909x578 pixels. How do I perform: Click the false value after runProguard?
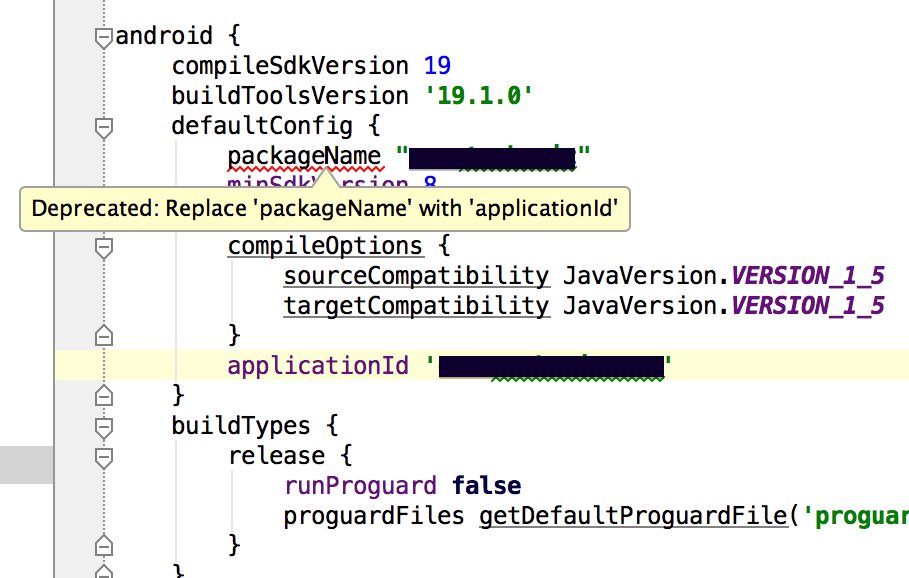pyautogui.click(x=486, y=486)
